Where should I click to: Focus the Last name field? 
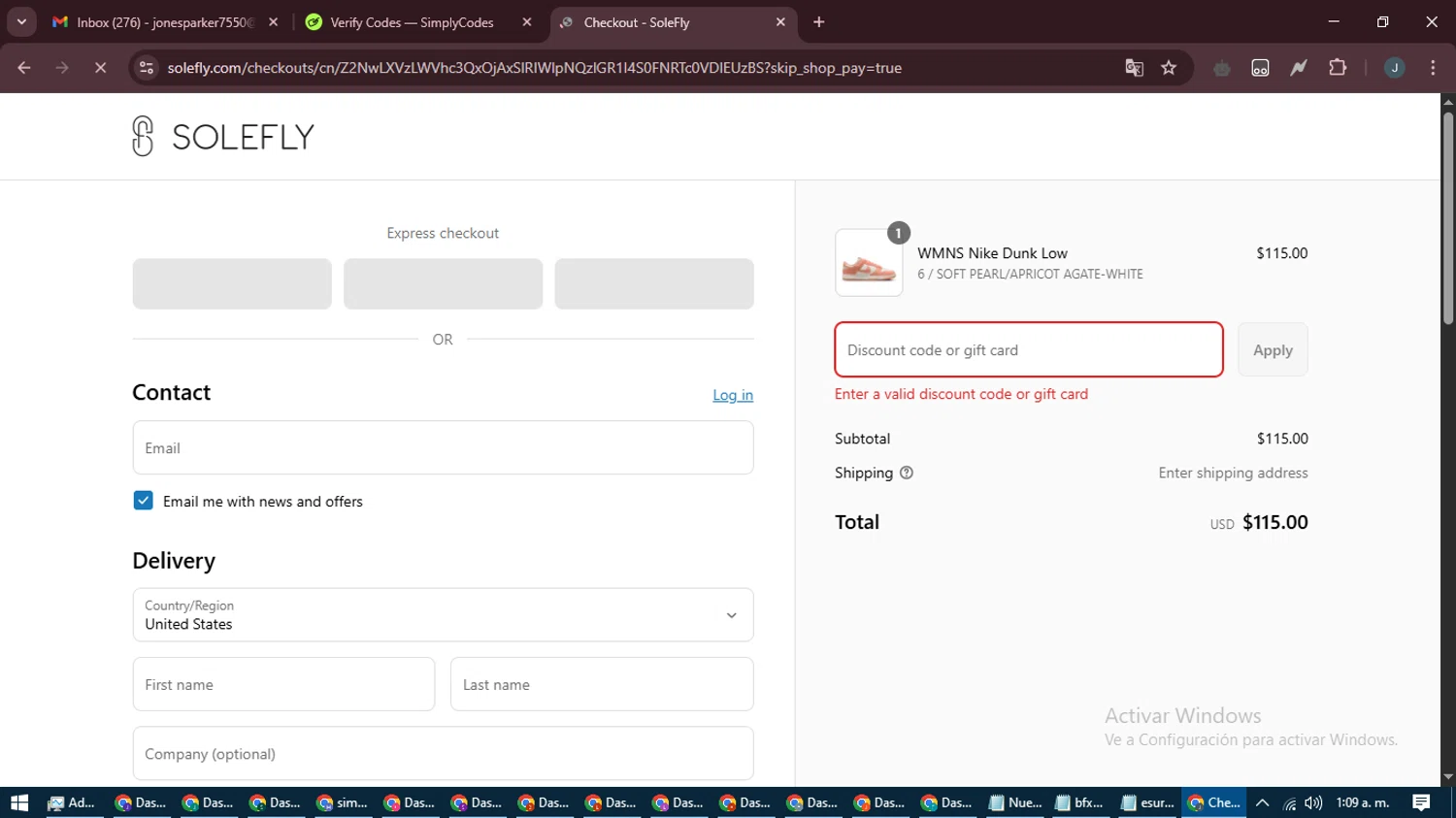[x=602, y=684]
